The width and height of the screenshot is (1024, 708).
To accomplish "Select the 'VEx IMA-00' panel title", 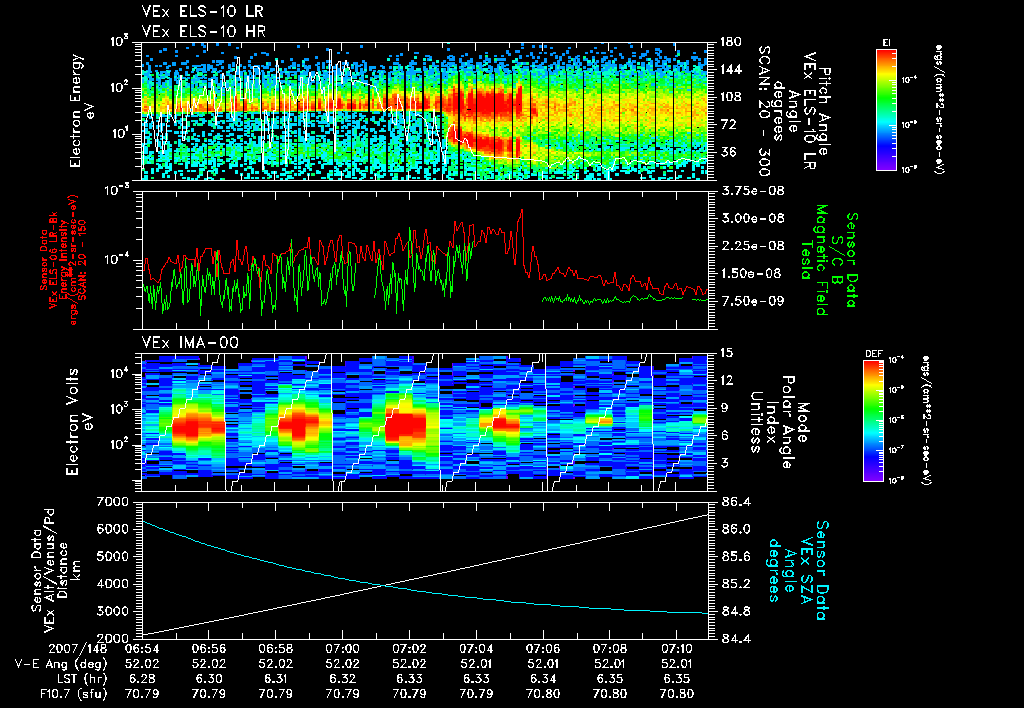I will (190, 343).
